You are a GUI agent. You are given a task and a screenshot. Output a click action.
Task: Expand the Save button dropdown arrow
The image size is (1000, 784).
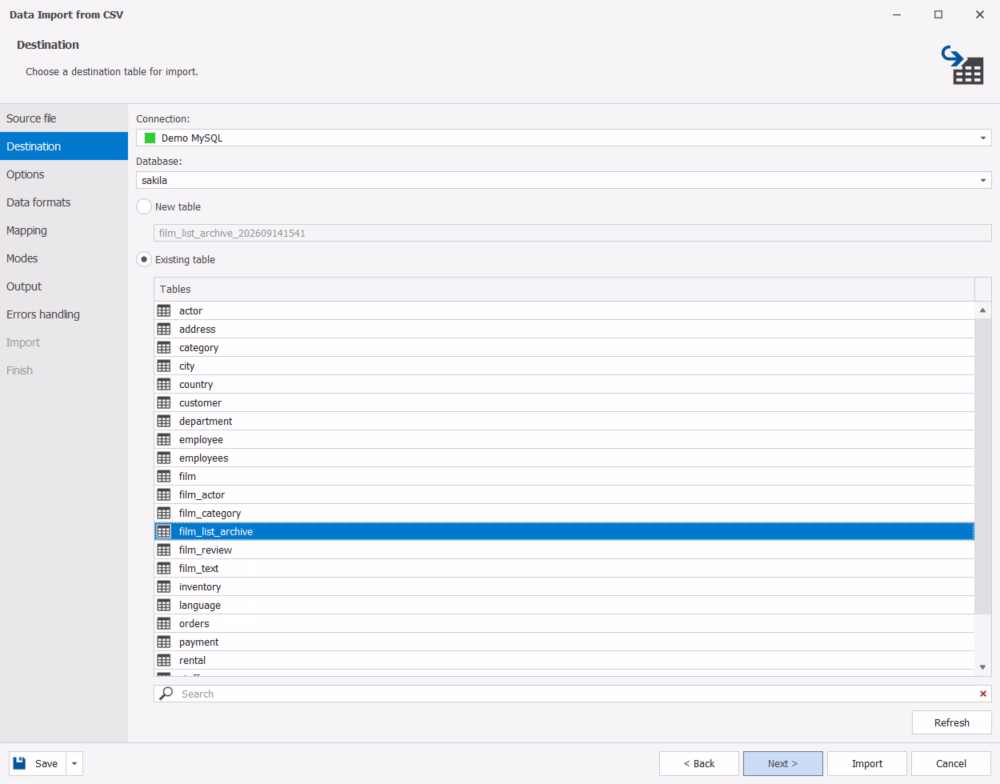[74, 764]
